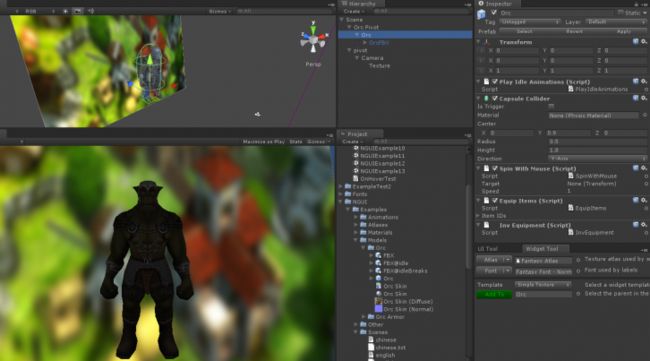Click the Capsule Collider Radius field

click(597, 141)
